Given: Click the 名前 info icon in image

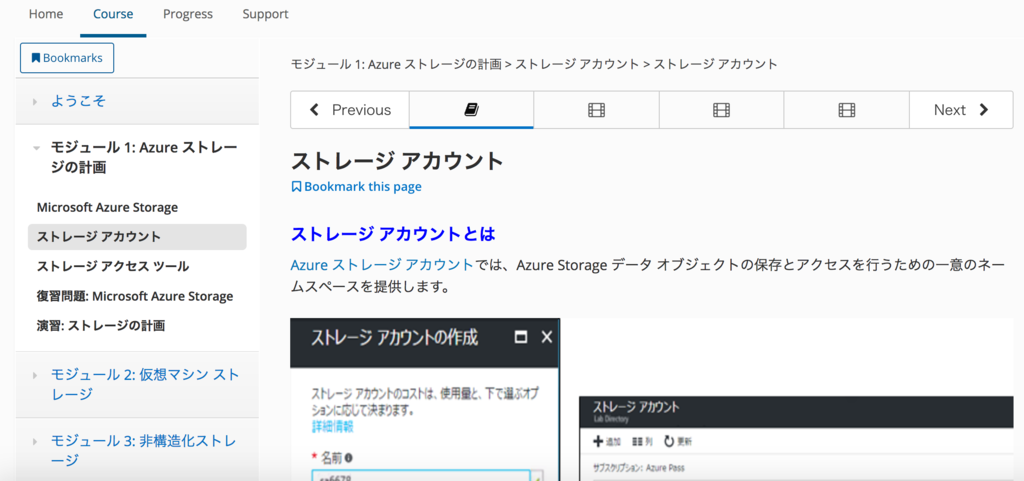Looking at the screenshot, I should coord(349,458).
